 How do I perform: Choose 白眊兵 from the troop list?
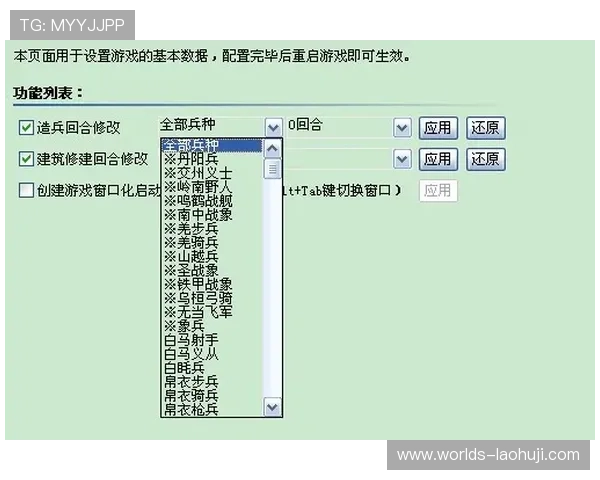click(212, 367)
